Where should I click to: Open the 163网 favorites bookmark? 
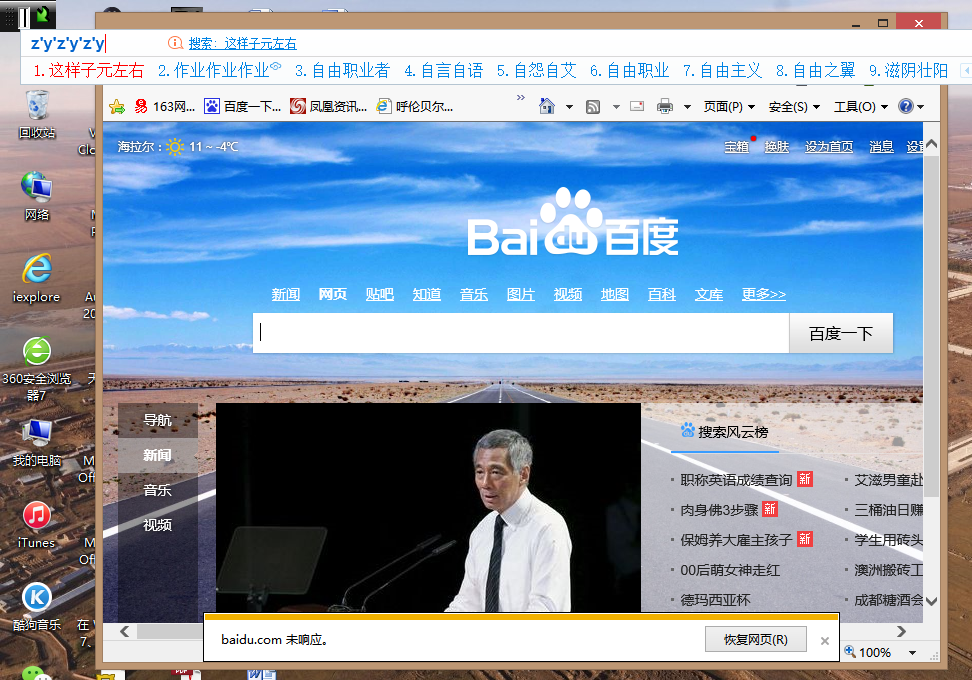click(x=164, y=107)
